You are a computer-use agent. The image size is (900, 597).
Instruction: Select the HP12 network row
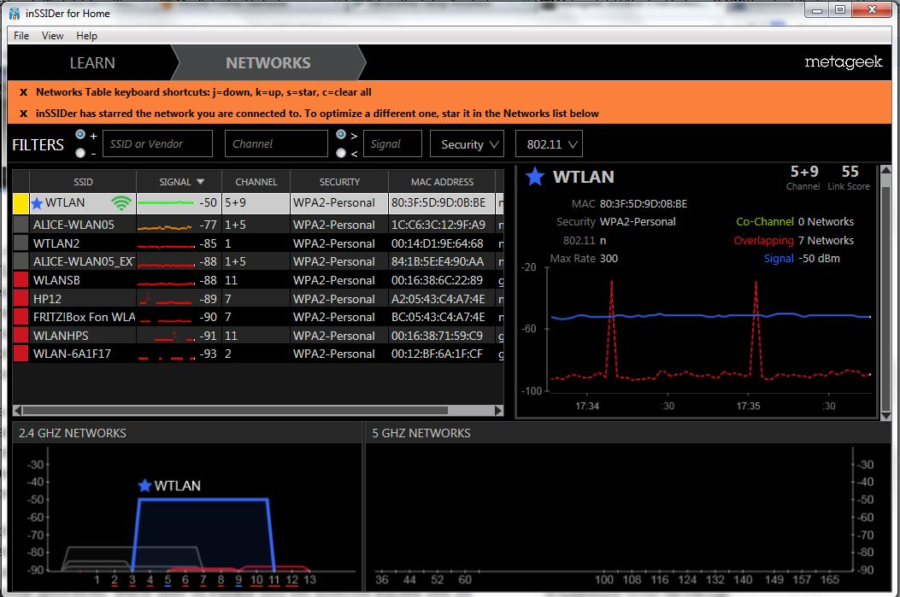[x=258, y=298]
